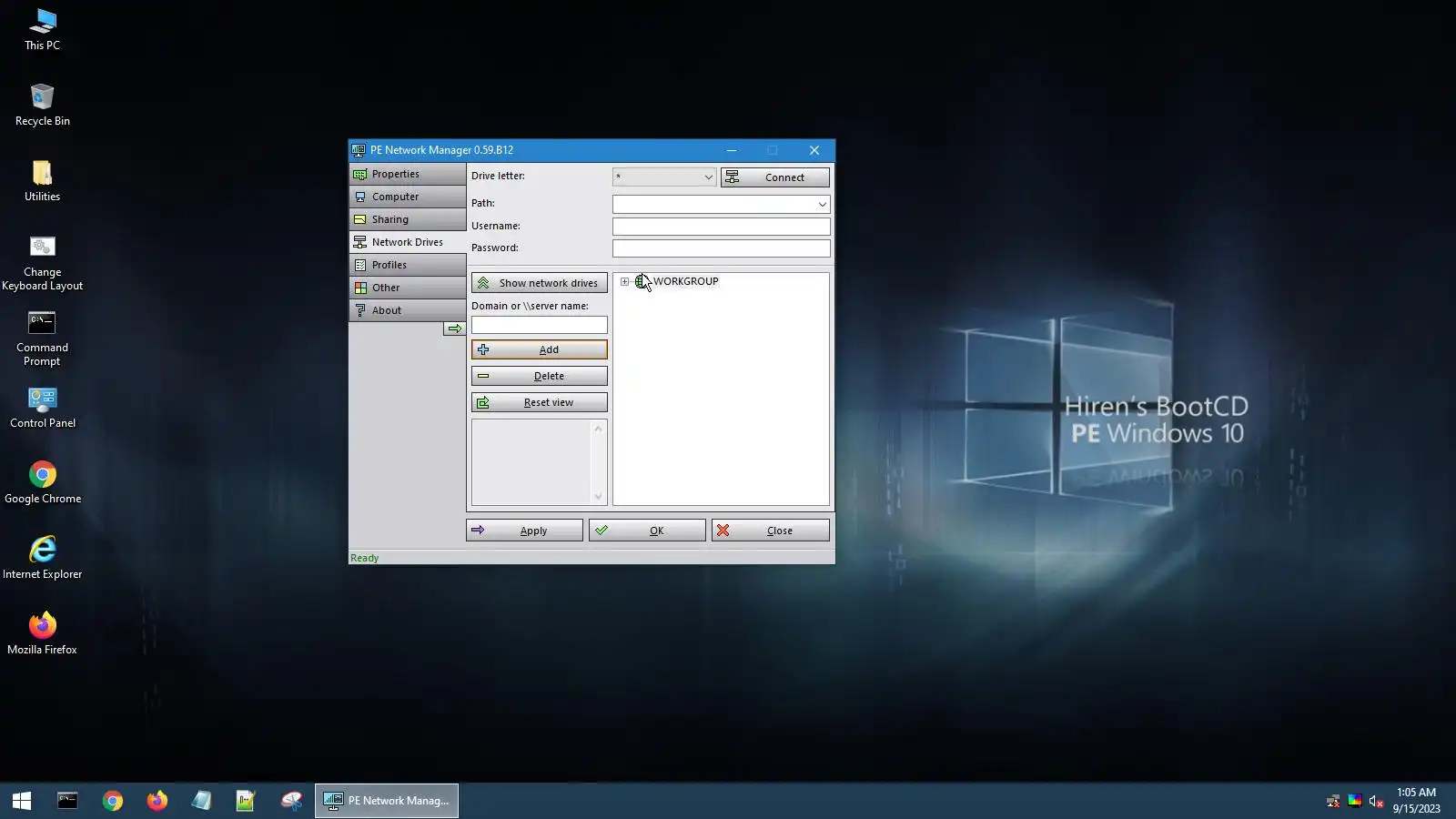
Task: Click the rainbow color monitor tray icon
Action: coord(1355,801)
